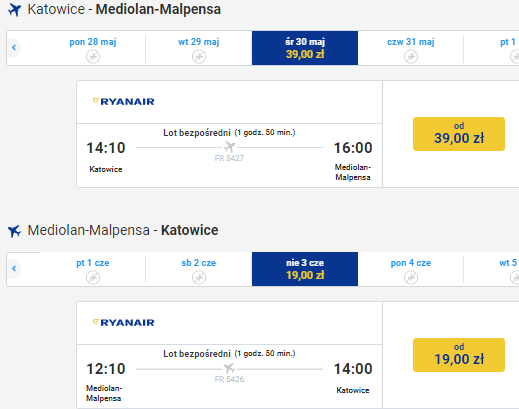Click the Ryanair logo on return flight
The width and height of the screenshot is (519, 409).
click(x=123, y=323)
